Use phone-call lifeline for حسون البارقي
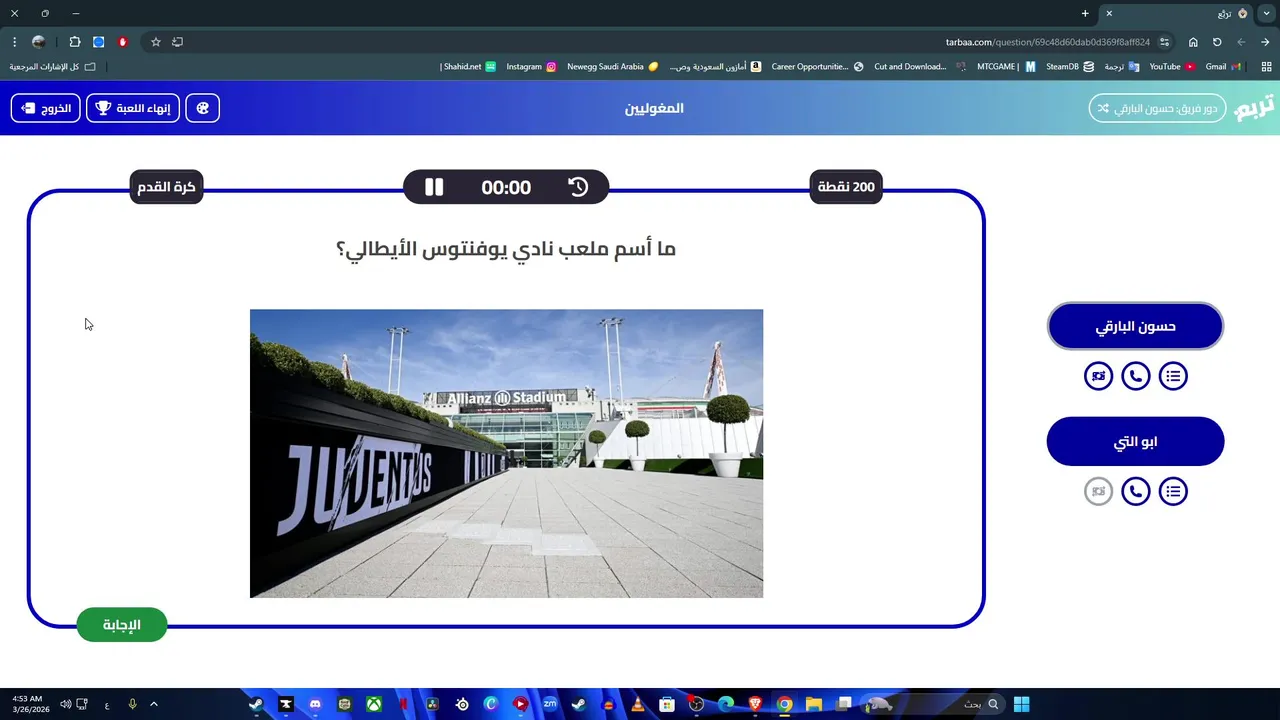This screenshot has width=1280, height=720. point(1136,376)
